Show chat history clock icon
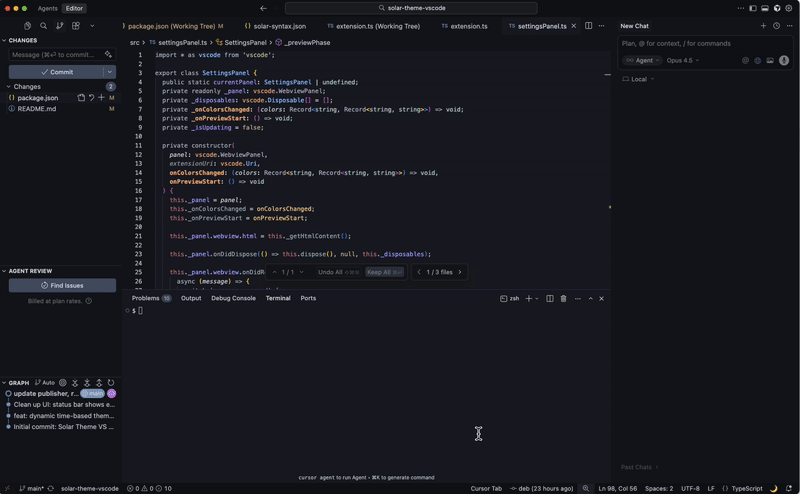The height and width of the screenshot is (494, 800). pyautogui.click(x=777, y=26)
